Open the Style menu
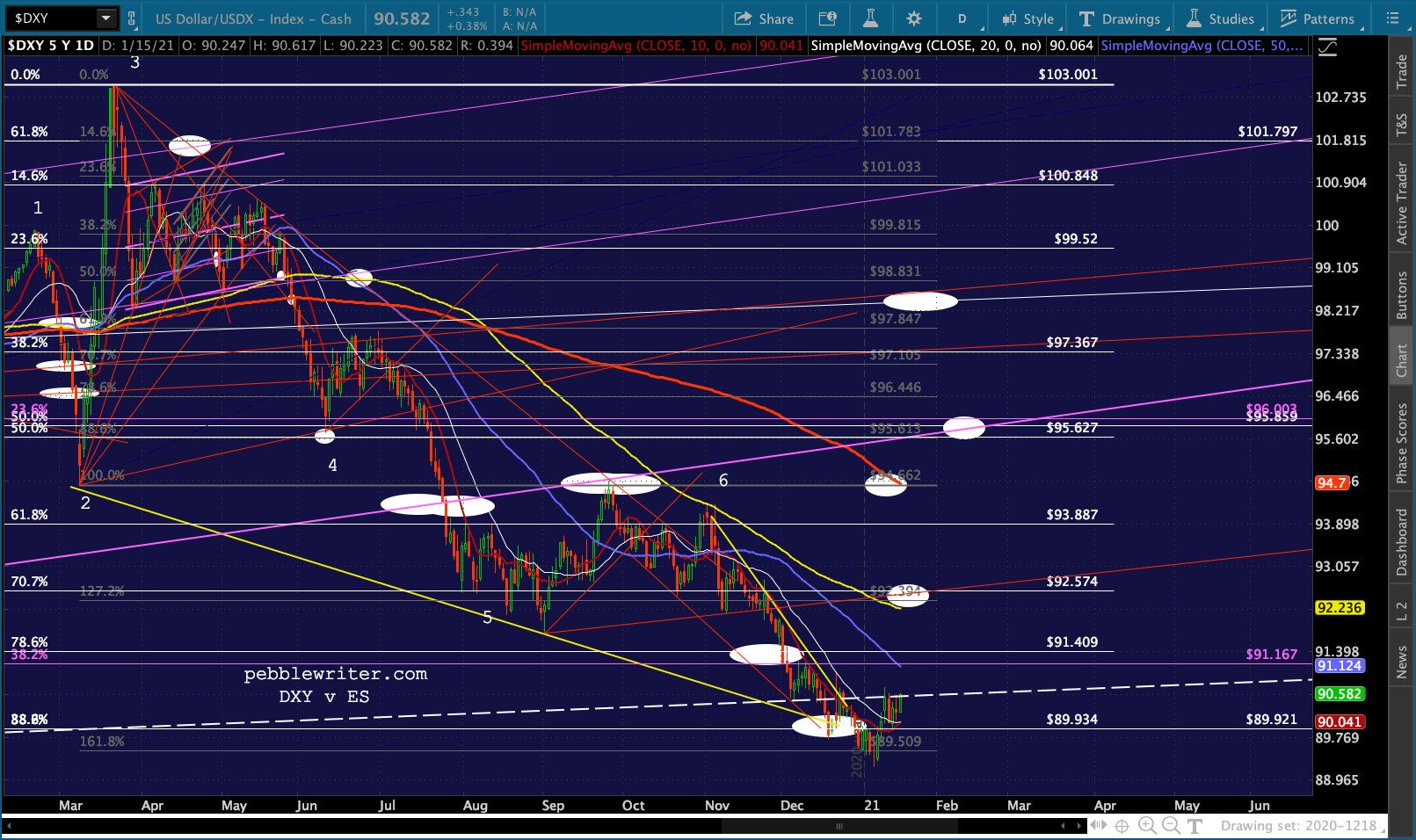1416x840 pixels. pyautogui.click(x=1029, y=18)
